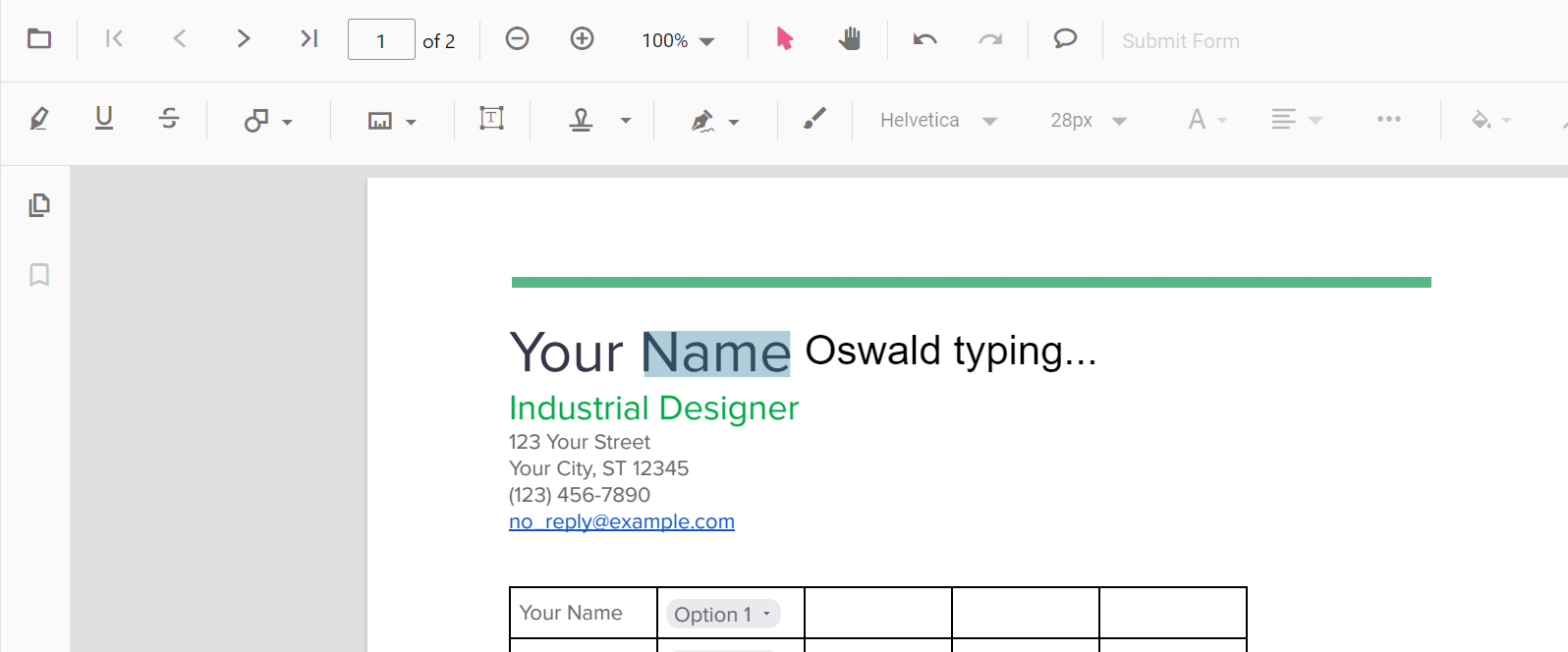Undo the last action

(x=924, y=39)
